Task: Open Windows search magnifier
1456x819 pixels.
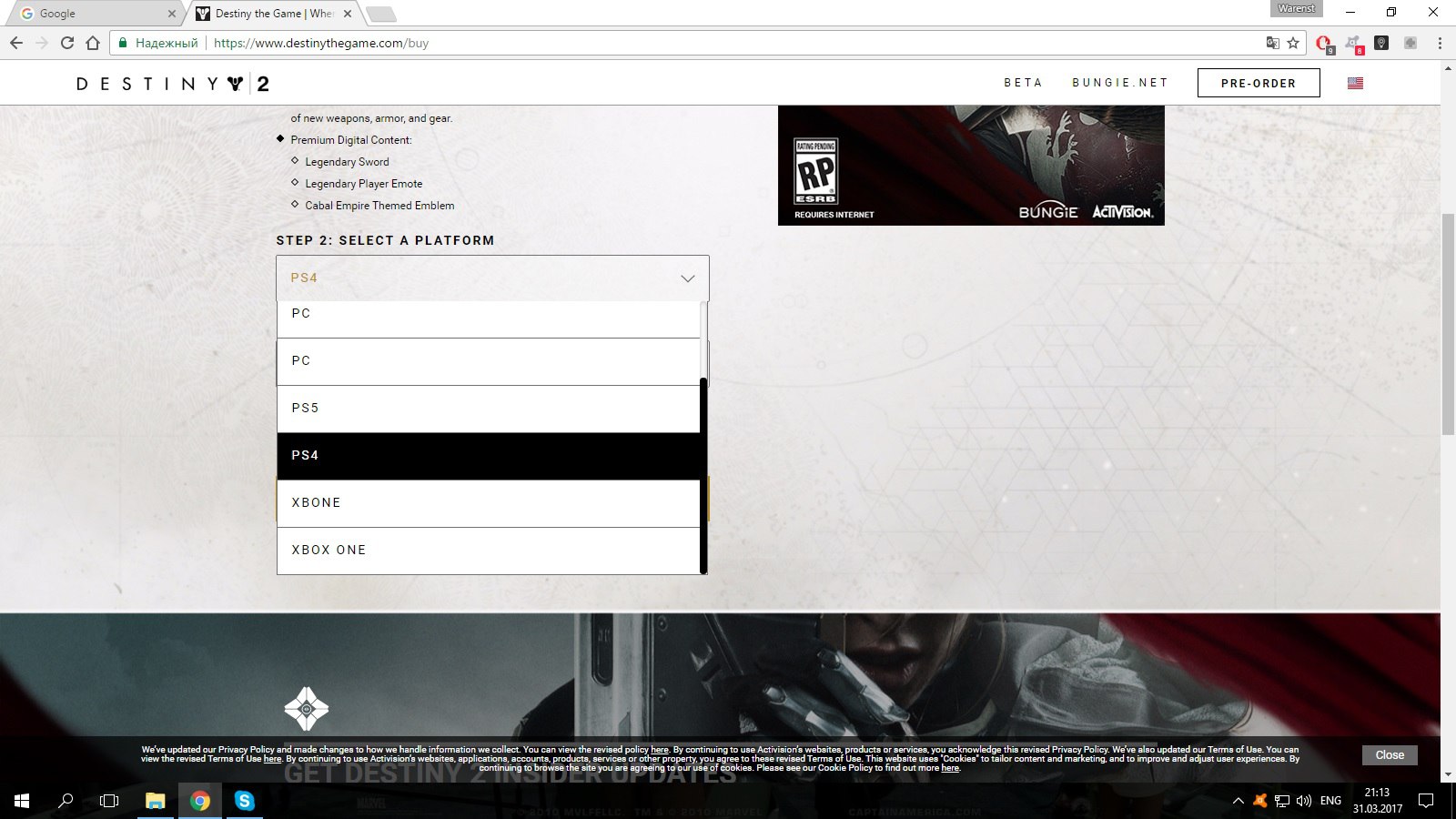Action: (66, 801)
